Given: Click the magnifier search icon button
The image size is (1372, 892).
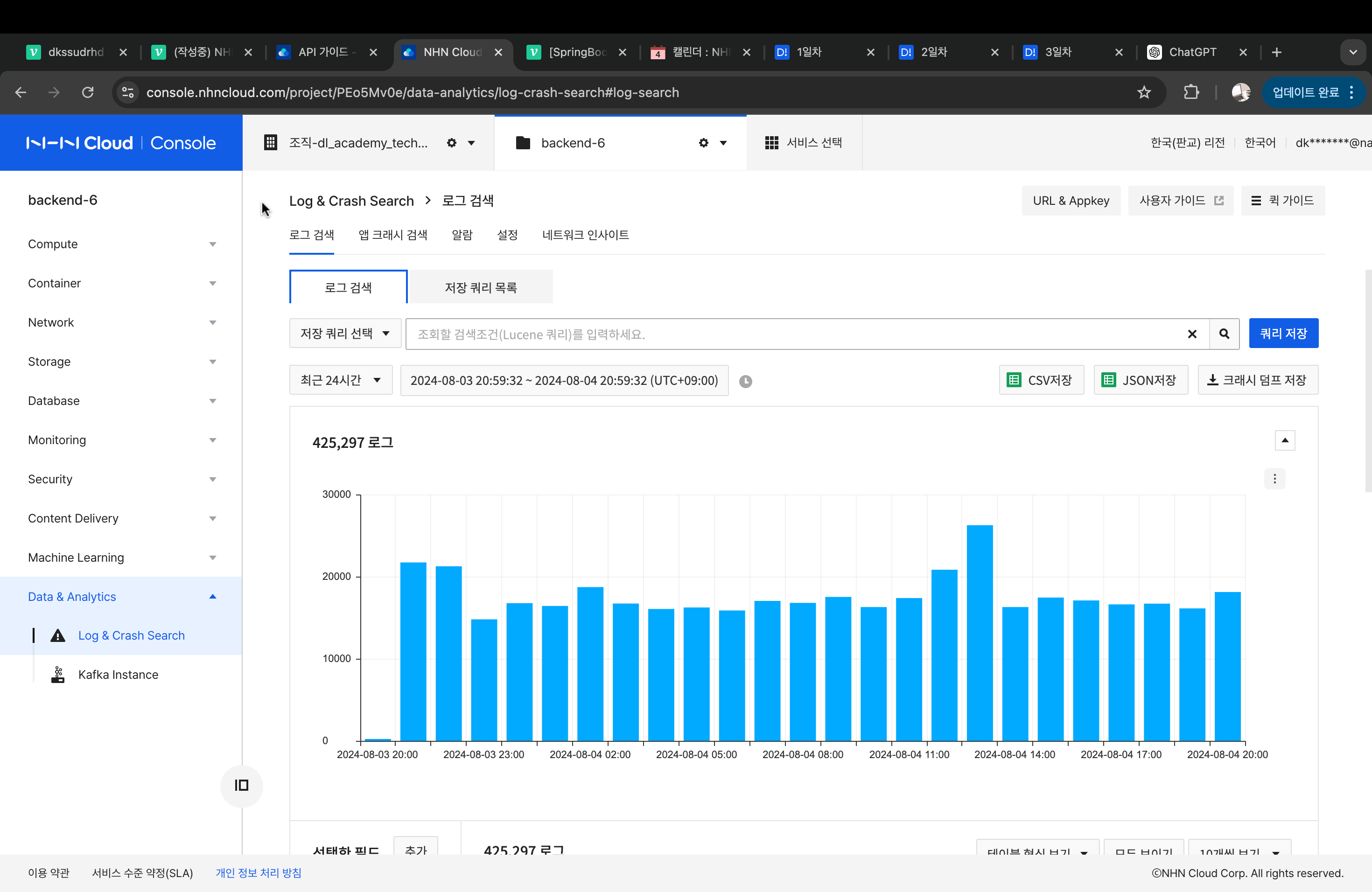Looking at the screenshot, I should pos(1224,334).
